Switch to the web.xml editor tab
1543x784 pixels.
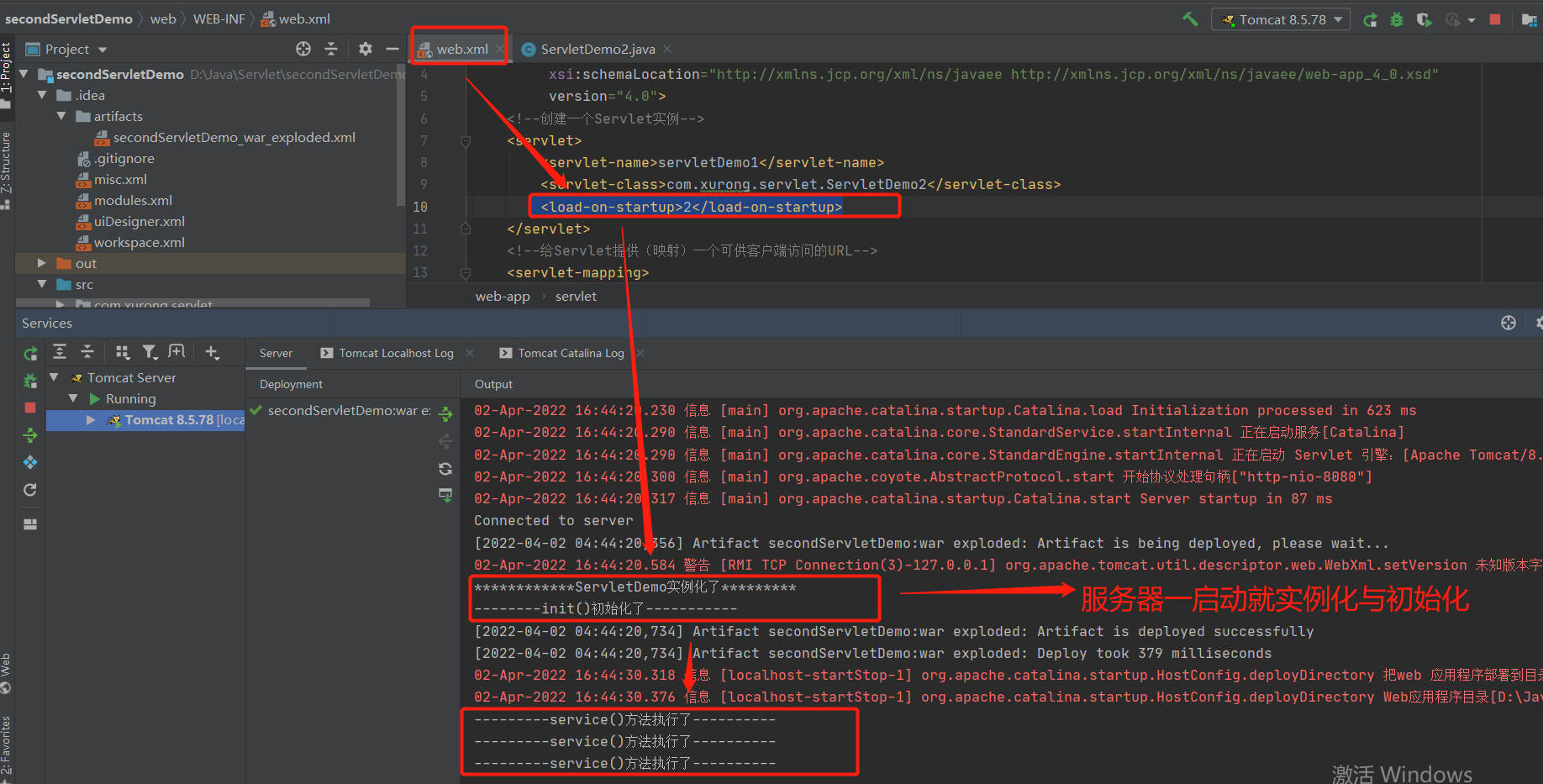coord(461,49)
